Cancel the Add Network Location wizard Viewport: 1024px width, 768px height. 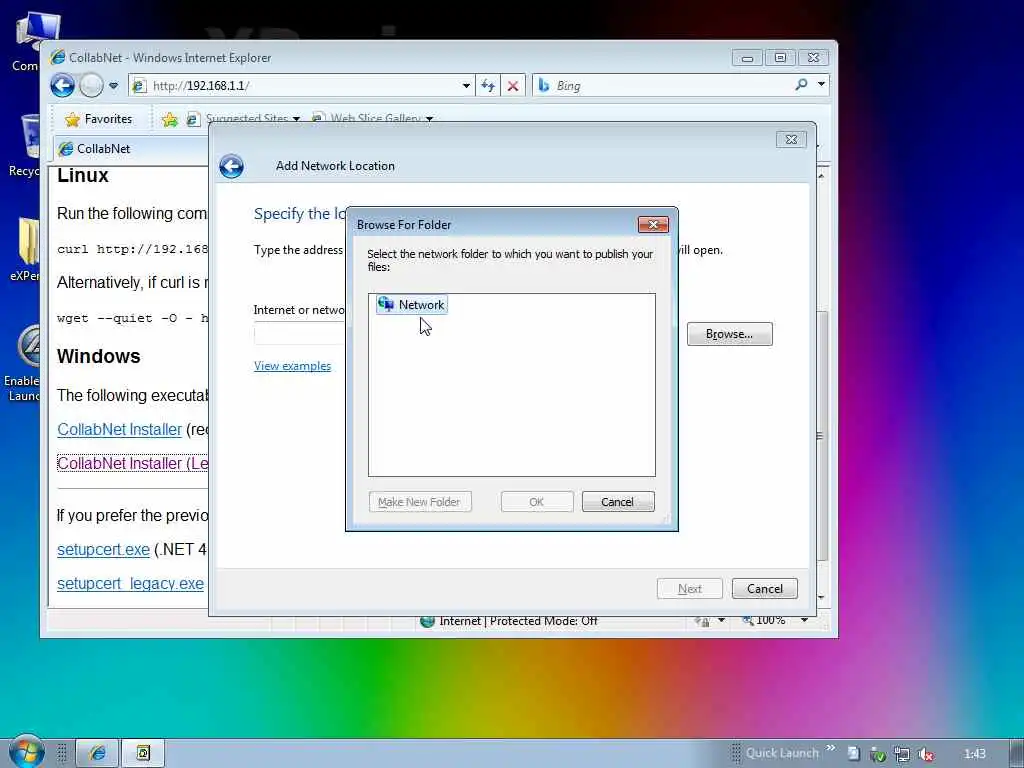[765, 588]
